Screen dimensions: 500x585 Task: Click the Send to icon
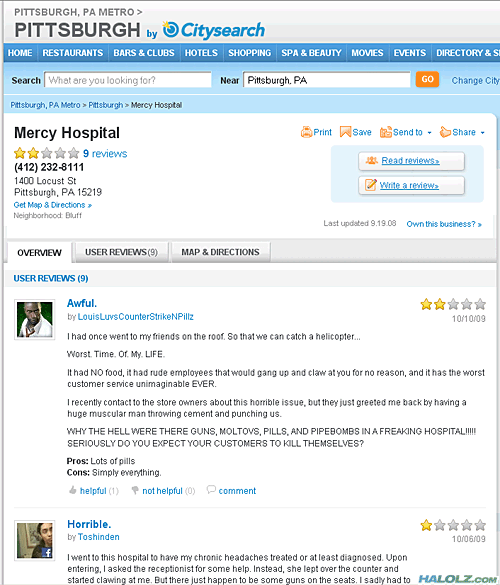click(386, 132)
